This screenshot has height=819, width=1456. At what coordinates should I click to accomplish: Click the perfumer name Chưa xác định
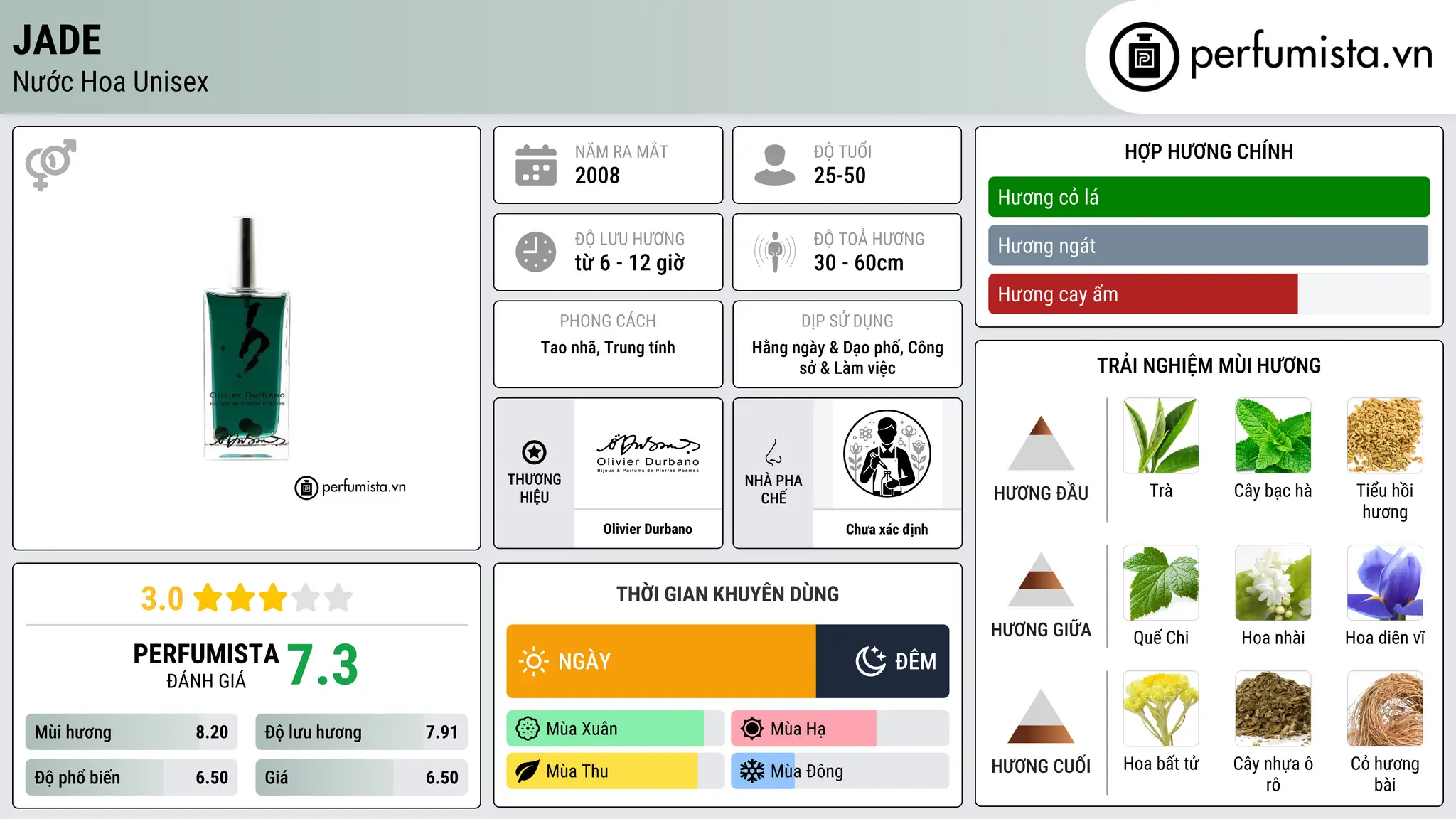887,529
